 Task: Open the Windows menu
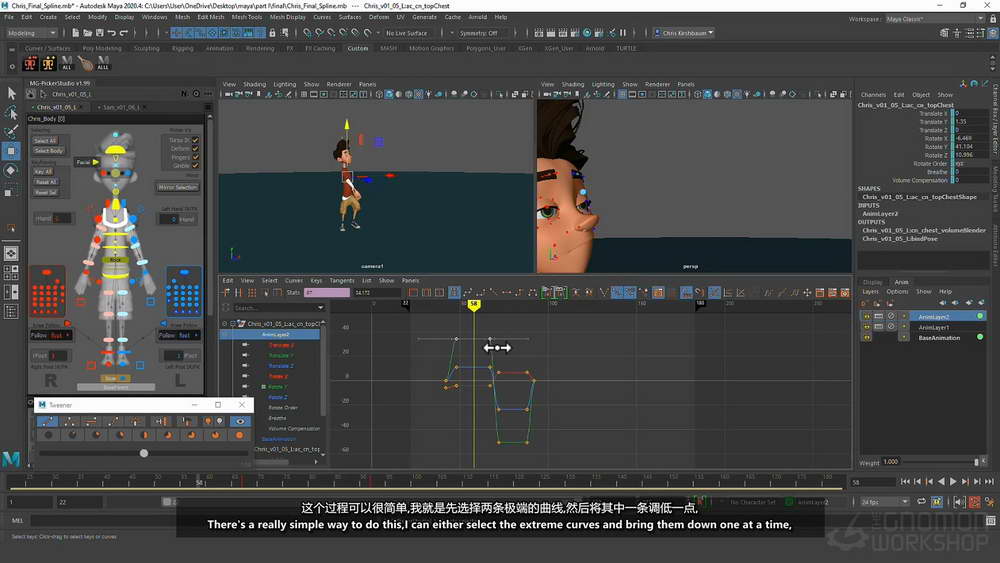(154, 17)
